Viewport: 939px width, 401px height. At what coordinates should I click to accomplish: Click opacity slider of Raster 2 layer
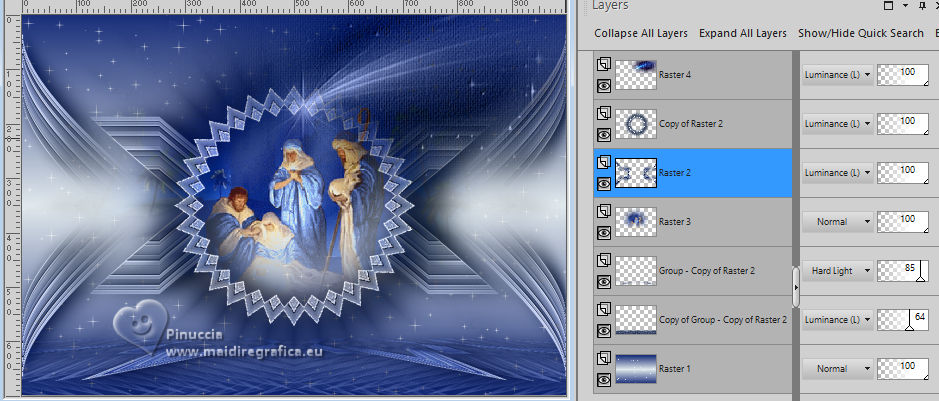(903, 173)
